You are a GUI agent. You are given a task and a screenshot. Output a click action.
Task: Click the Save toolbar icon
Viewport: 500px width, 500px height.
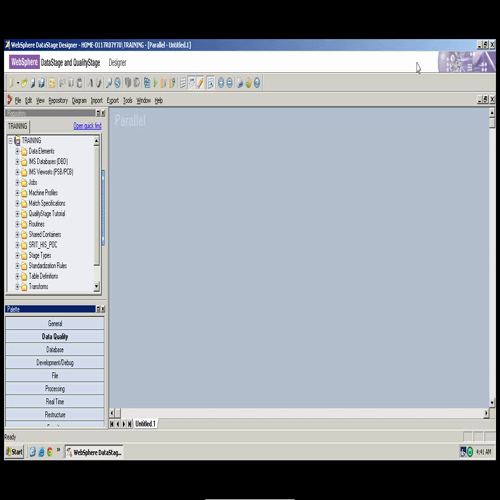[x=33, y=83]
